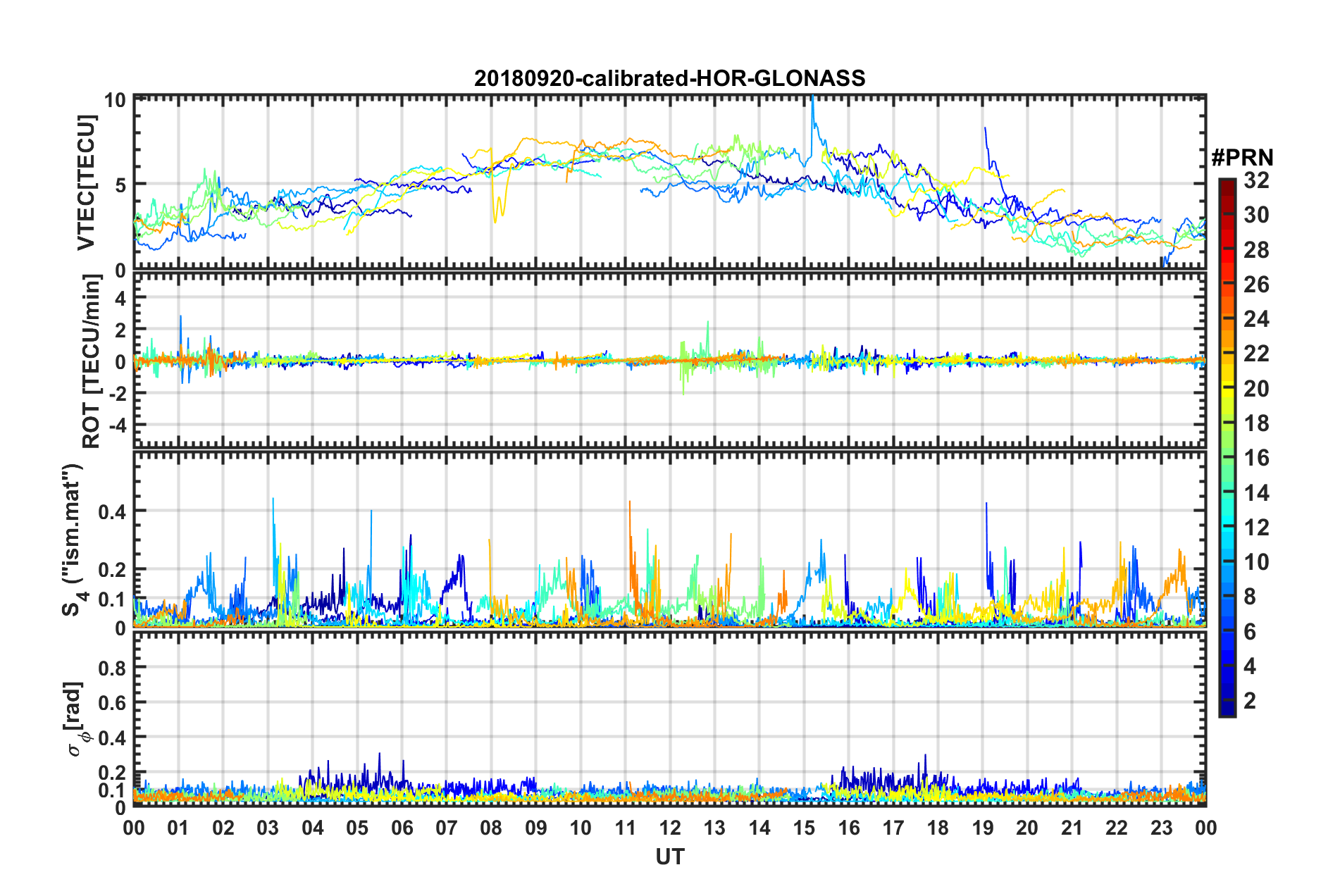Click the 15 hour tick on UT axis

pyautogui.click(x=804, y=828)
